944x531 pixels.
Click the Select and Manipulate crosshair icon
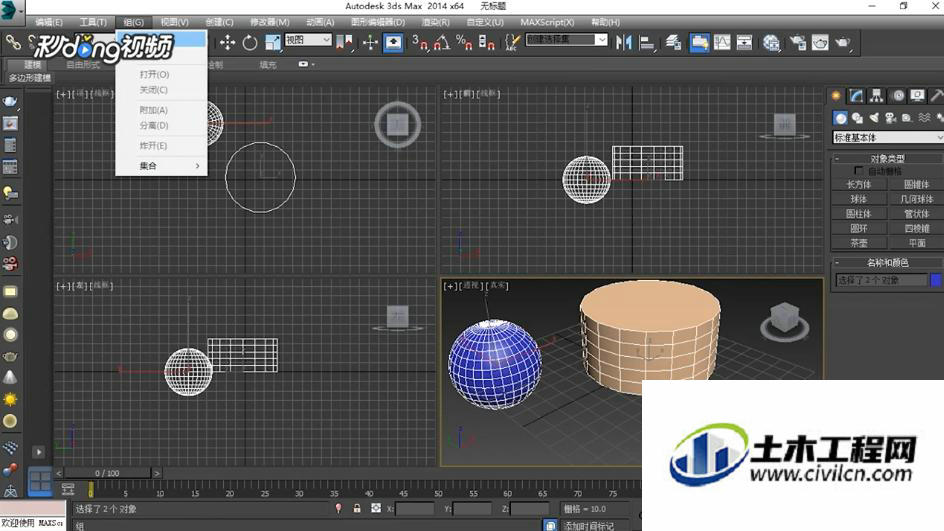[370, 42]
